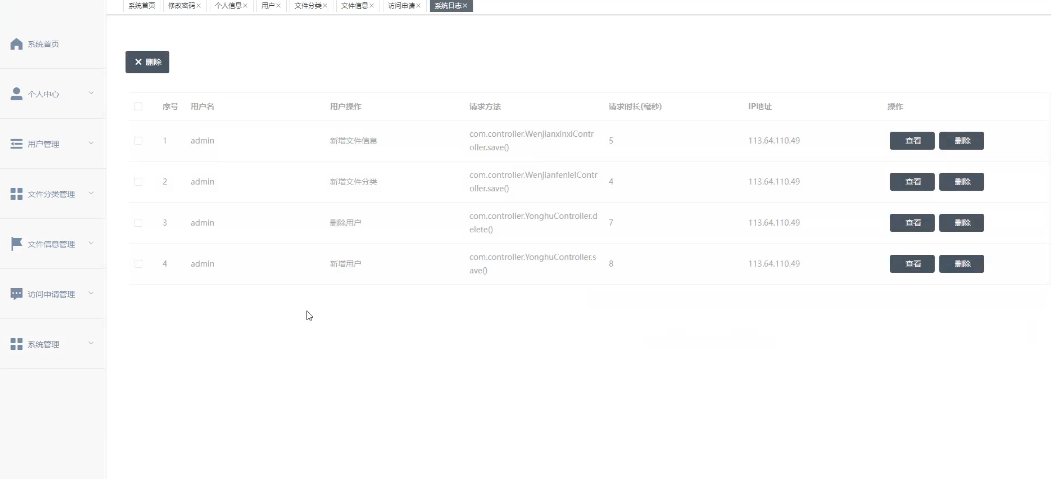Click 查看 button for row 2
Viewport: 1051px width, 479px height.
pyautogui.click(x=912, y=182)
